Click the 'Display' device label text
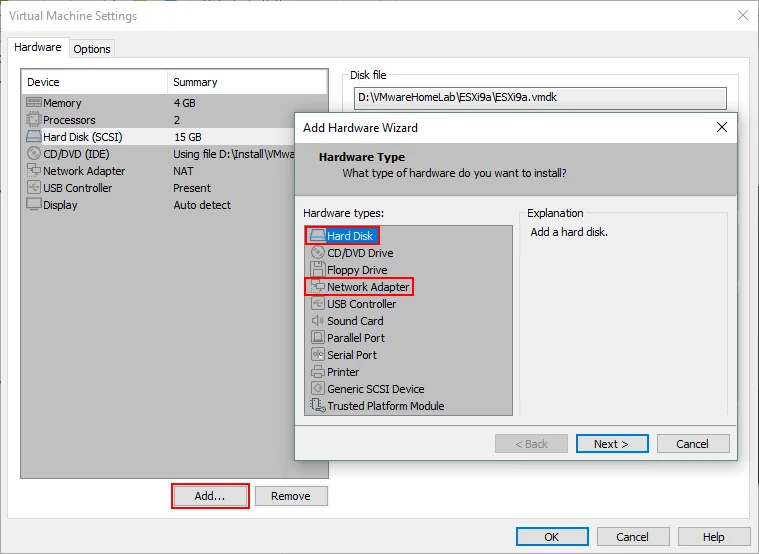759x554 pixels. pyautogui.click(x=60, y=205)
